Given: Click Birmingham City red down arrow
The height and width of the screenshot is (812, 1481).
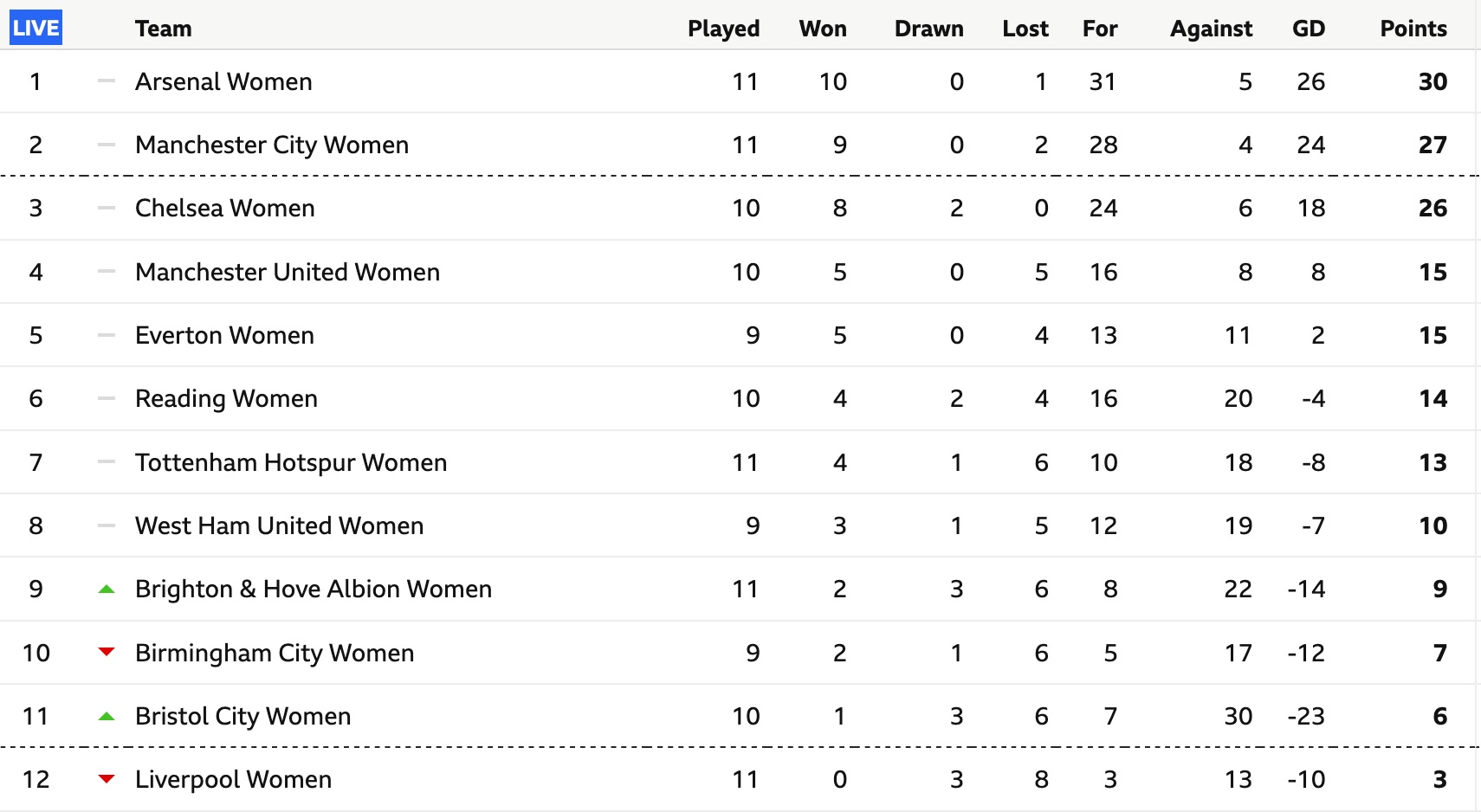Looking at the screenshot, I should coord(107,652).
